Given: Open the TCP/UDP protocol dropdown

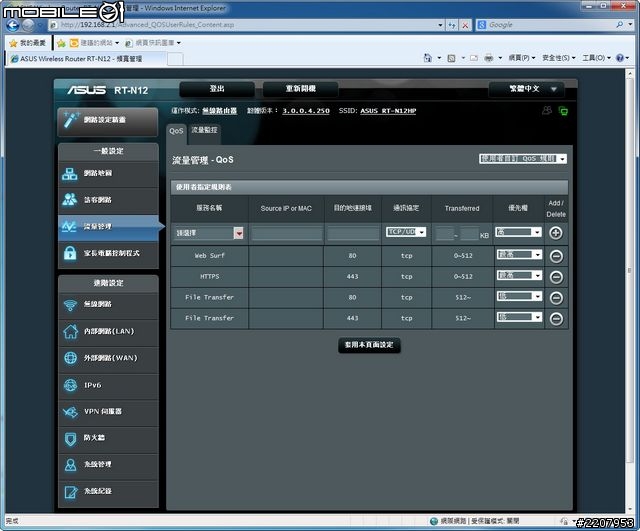Looking at the screenshot, I should (406, 232).
